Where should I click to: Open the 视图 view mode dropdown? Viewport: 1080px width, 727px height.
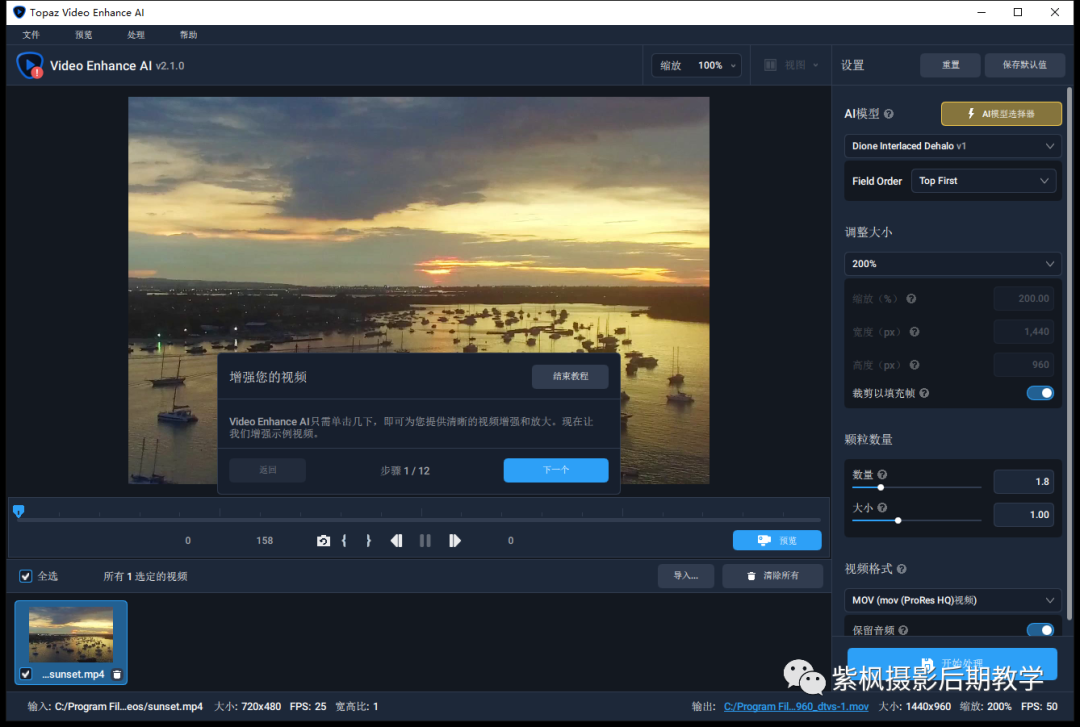(791, 65)
